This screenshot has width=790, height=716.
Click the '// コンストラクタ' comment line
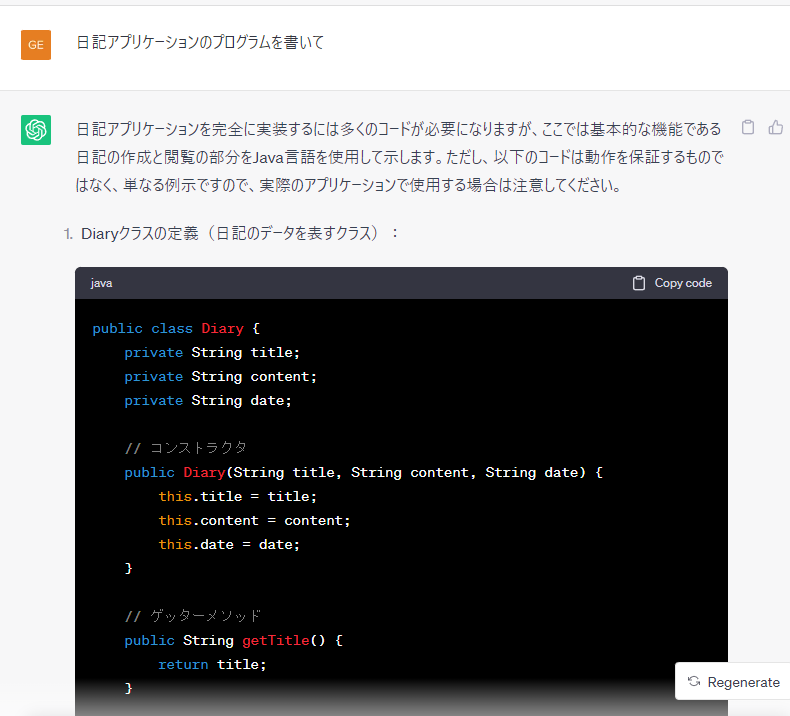click(x=186, y=448)
